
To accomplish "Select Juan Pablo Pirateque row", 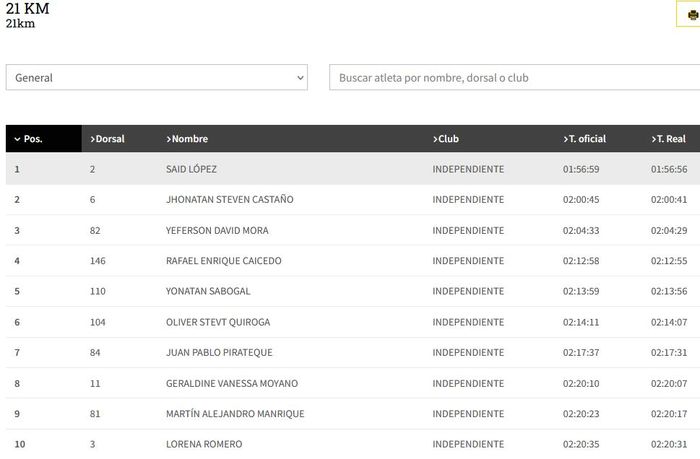I will click(219, 353).
